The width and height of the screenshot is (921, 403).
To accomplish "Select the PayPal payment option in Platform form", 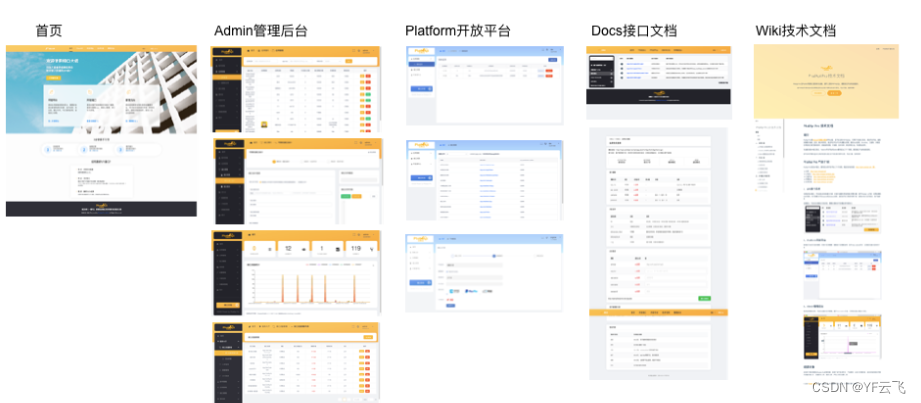I will [471, 291].
